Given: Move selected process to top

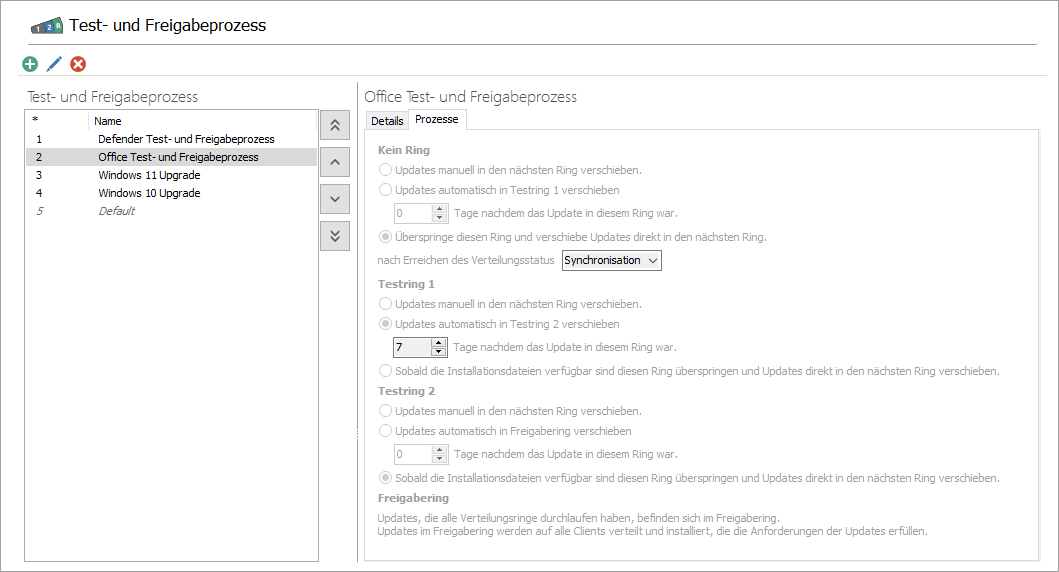Looking at the screenshot, I should point(335,125).
